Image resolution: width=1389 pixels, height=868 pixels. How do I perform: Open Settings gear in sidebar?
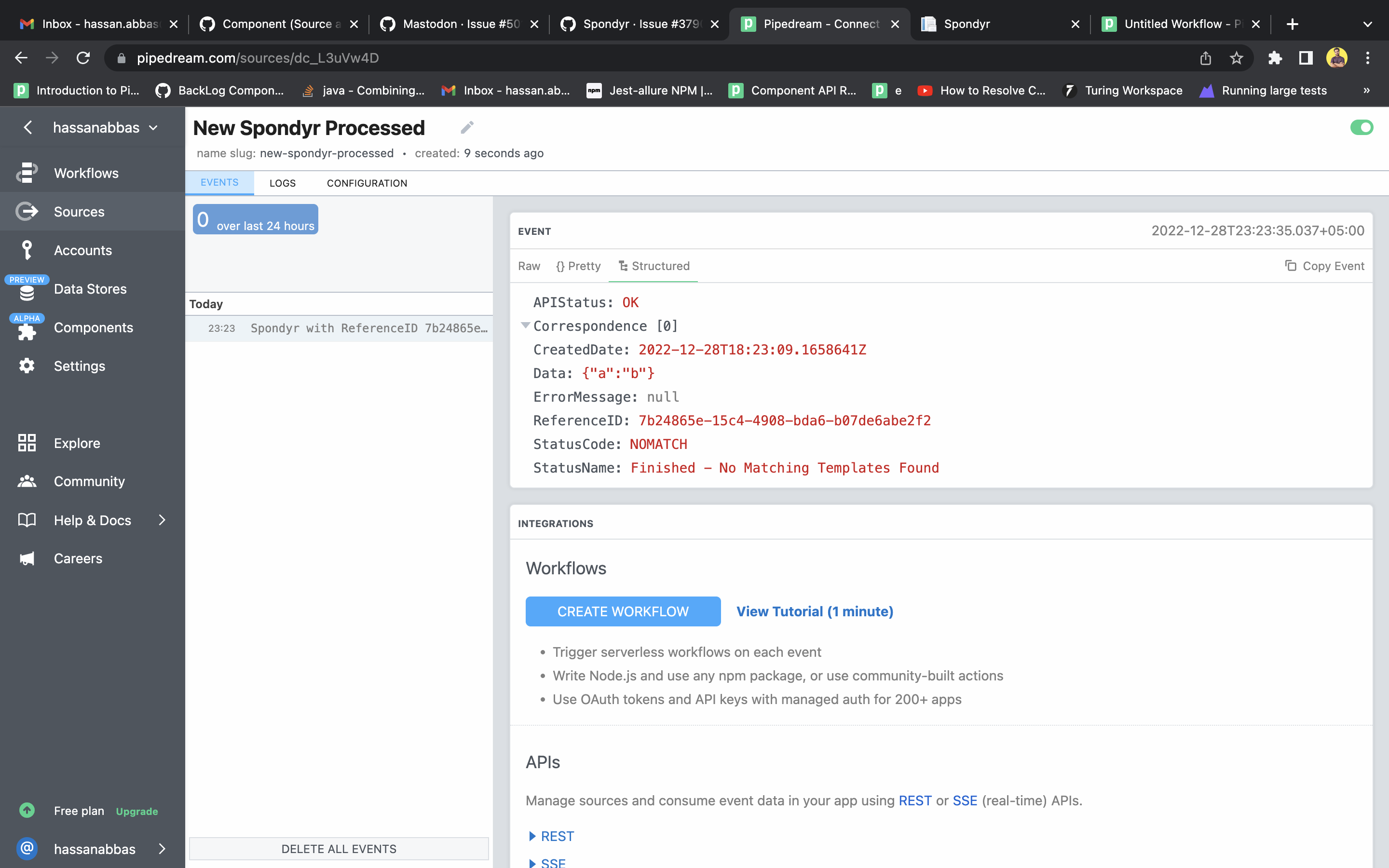click(27, 366)
